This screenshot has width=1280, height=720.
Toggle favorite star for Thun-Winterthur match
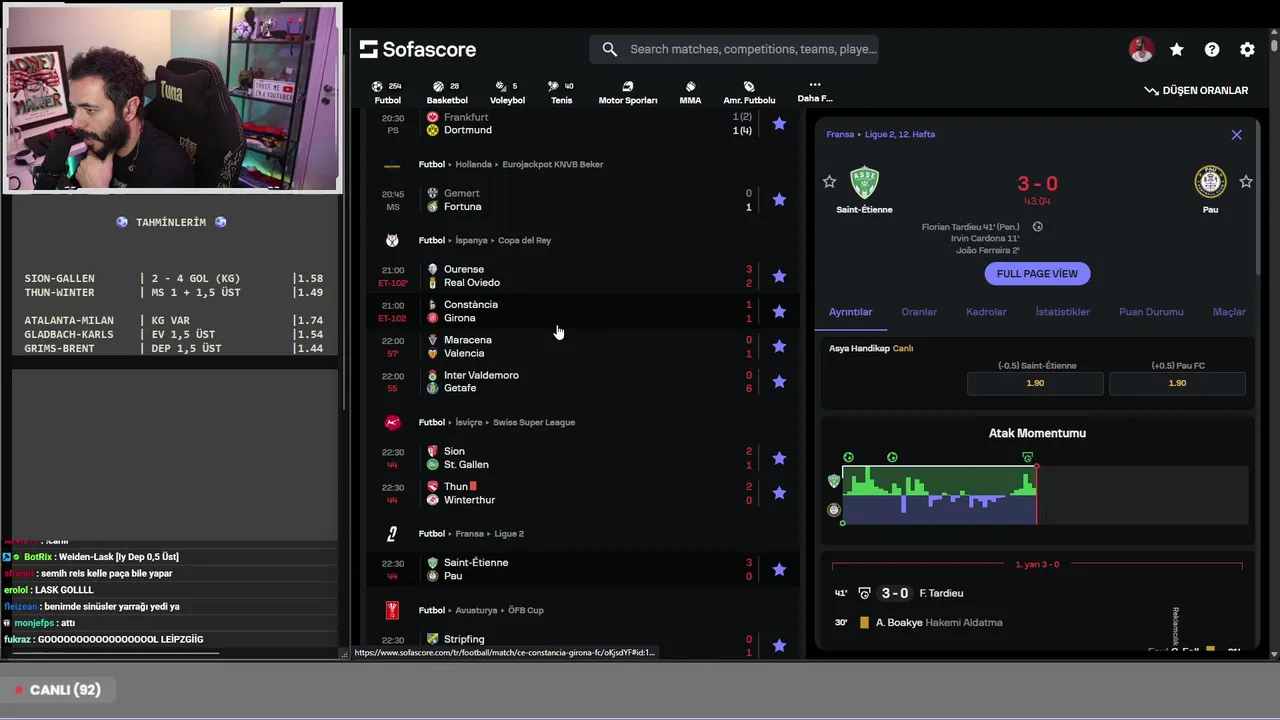coord(779,493)
